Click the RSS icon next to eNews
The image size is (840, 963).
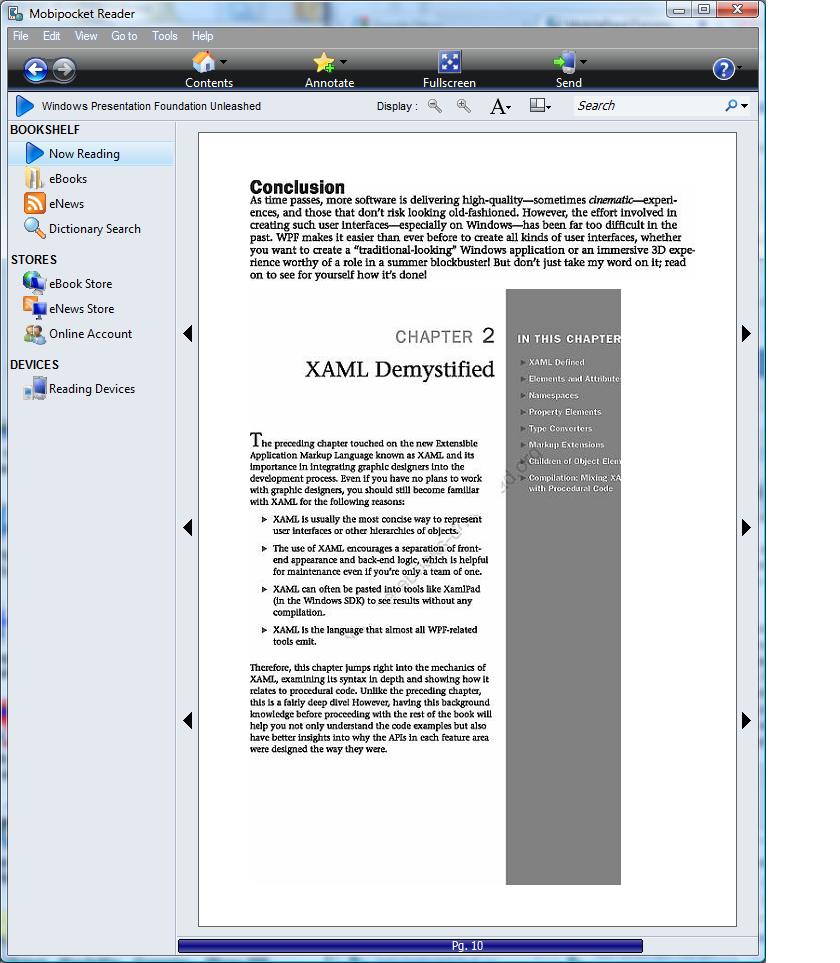tap(34, 203)
